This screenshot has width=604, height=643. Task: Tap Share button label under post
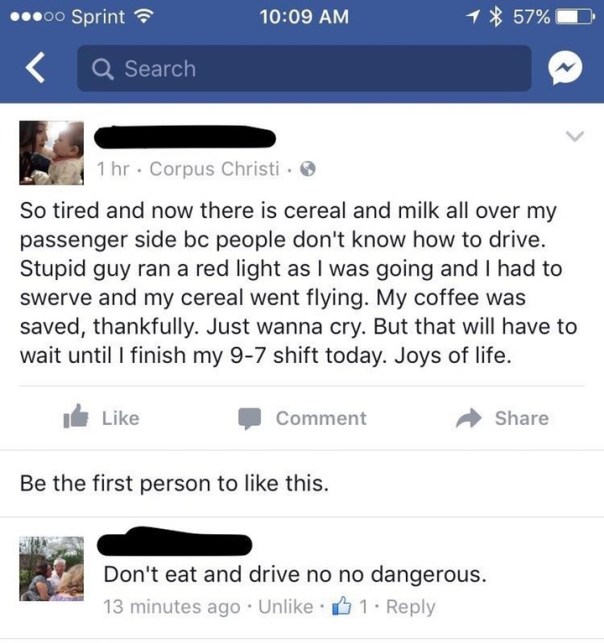[522, 418]
